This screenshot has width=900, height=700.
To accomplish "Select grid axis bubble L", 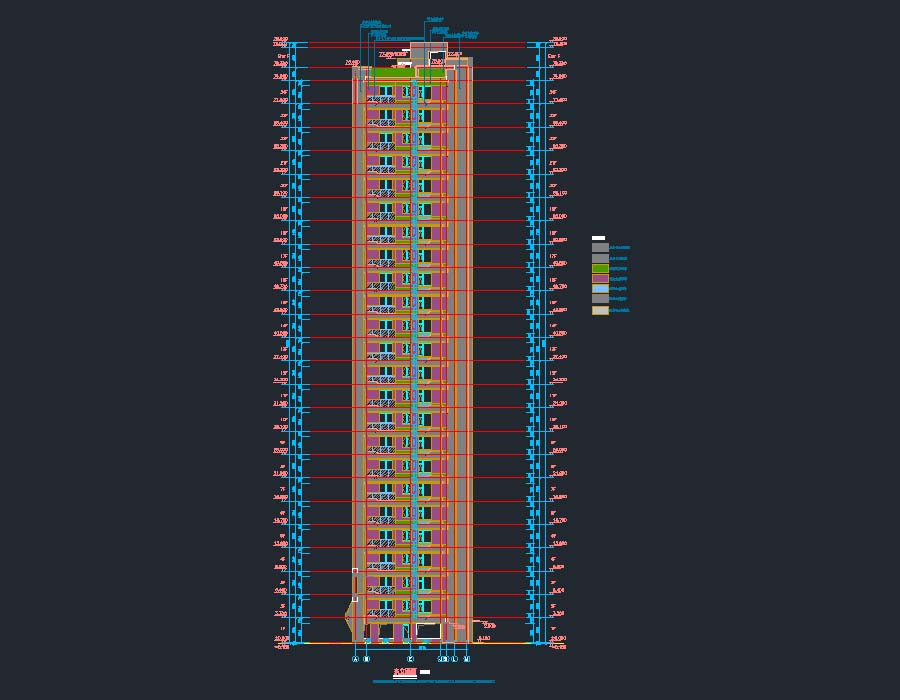I will point(455,659).
